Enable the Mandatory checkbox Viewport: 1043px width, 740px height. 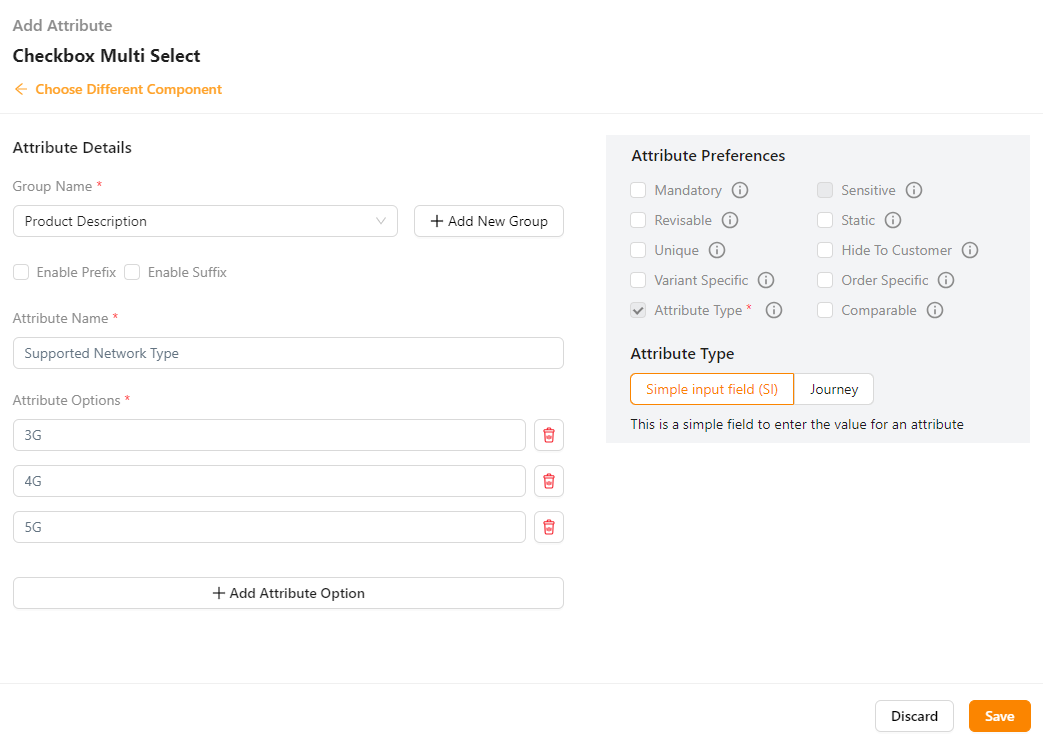tap(638, 190)
